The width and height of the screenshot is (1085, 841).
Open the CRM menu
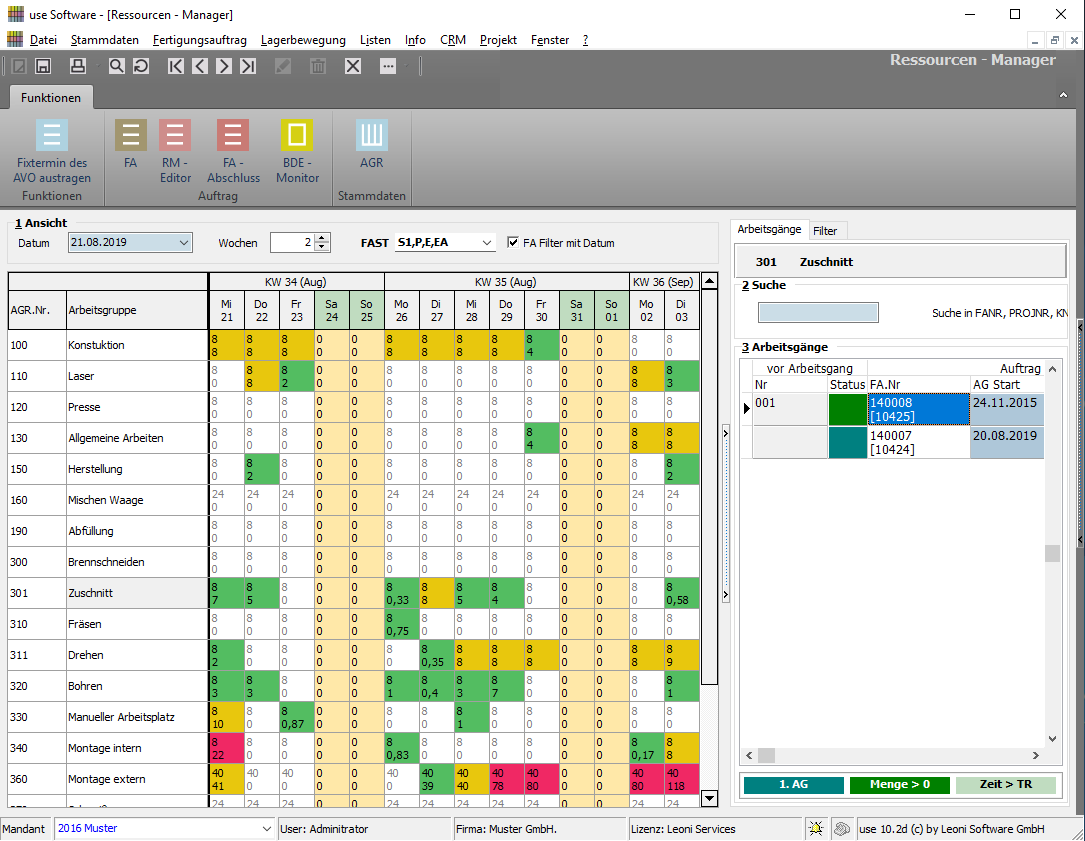point(453,40)
